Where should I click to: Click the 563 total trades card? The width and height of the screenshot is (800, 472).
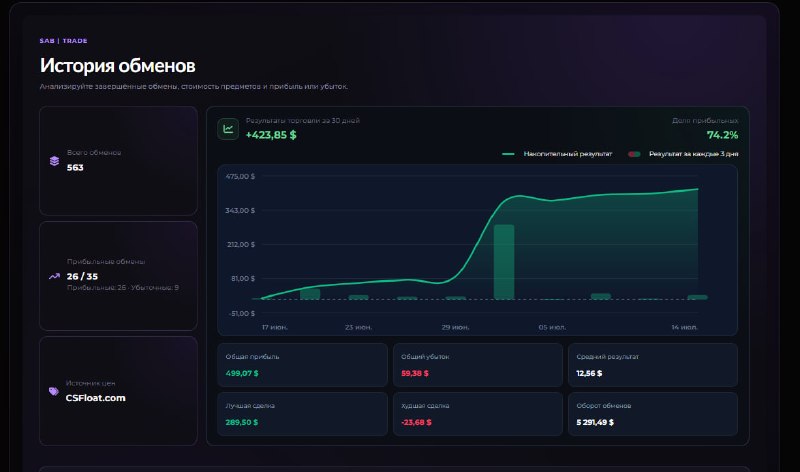point(118,161)
